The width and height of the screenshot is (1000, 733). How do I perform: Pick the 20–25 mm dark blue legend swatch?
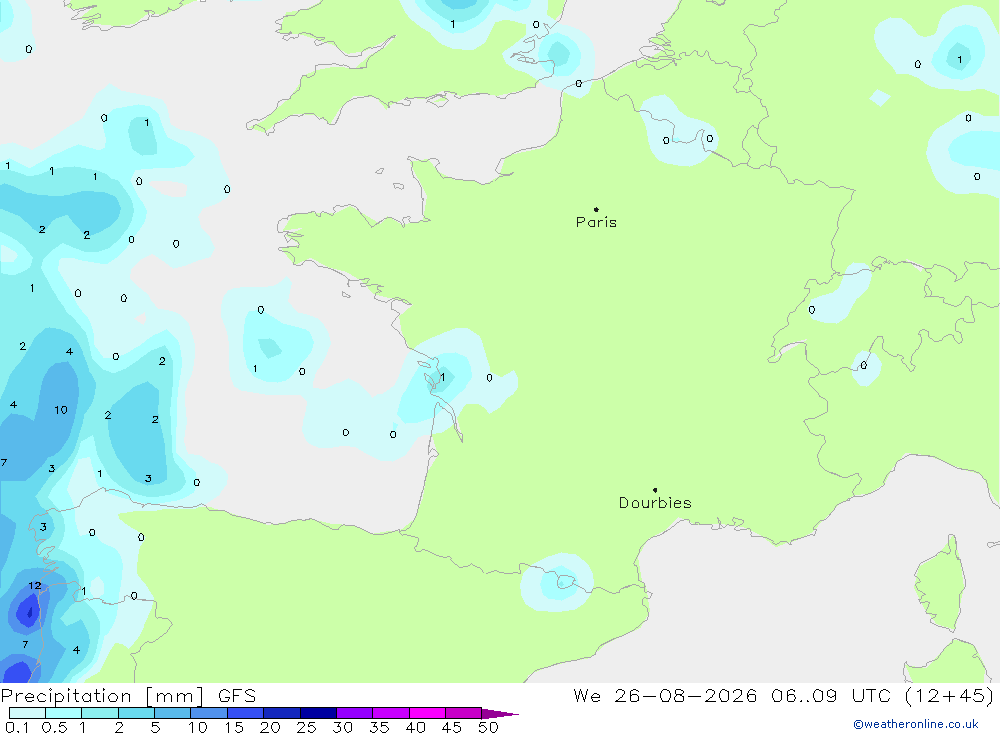click(281, 713)
